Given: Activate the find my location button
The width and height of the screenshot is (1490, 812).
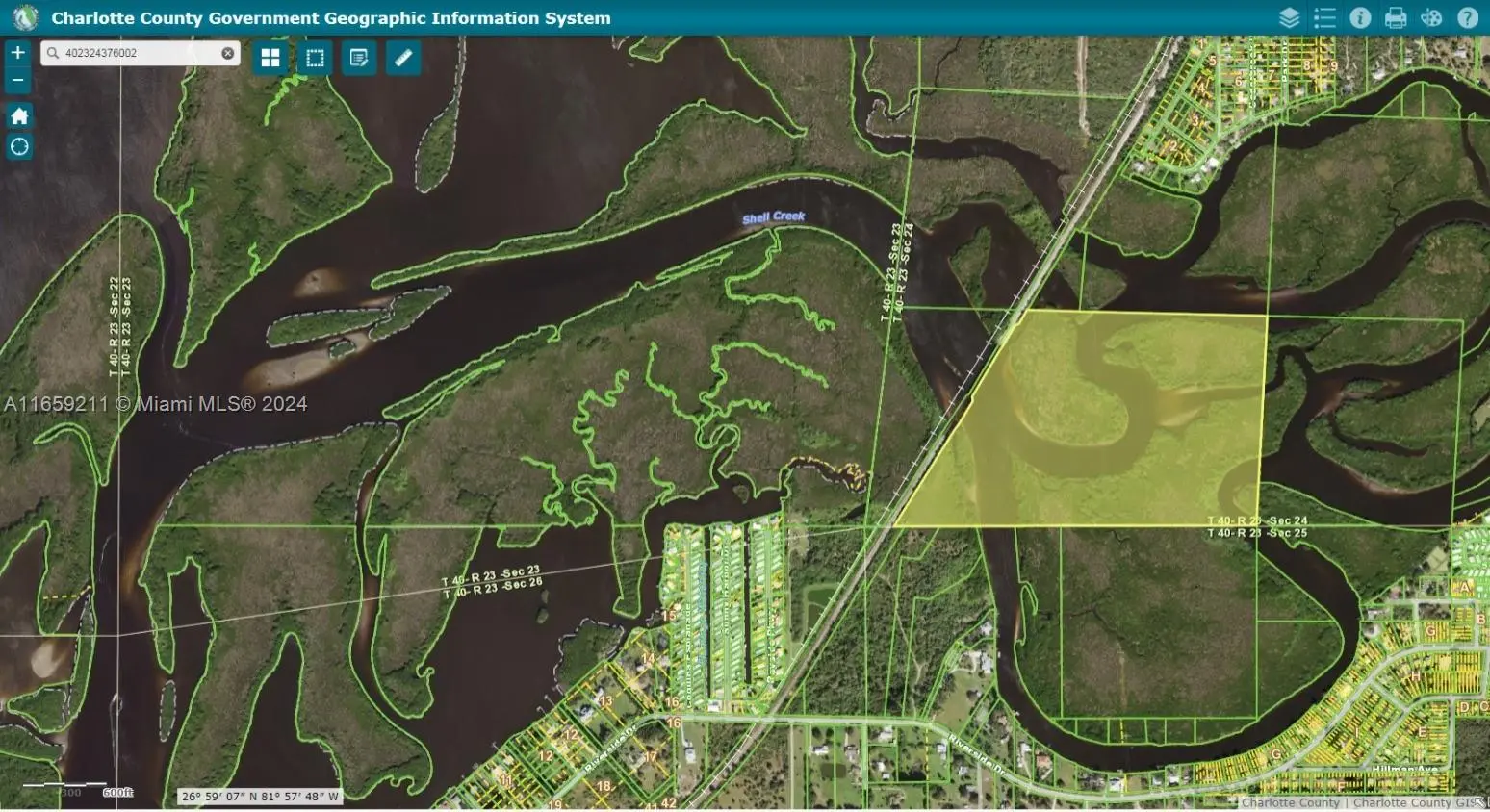Looking at the screenshot, I should tap(18, 147).
